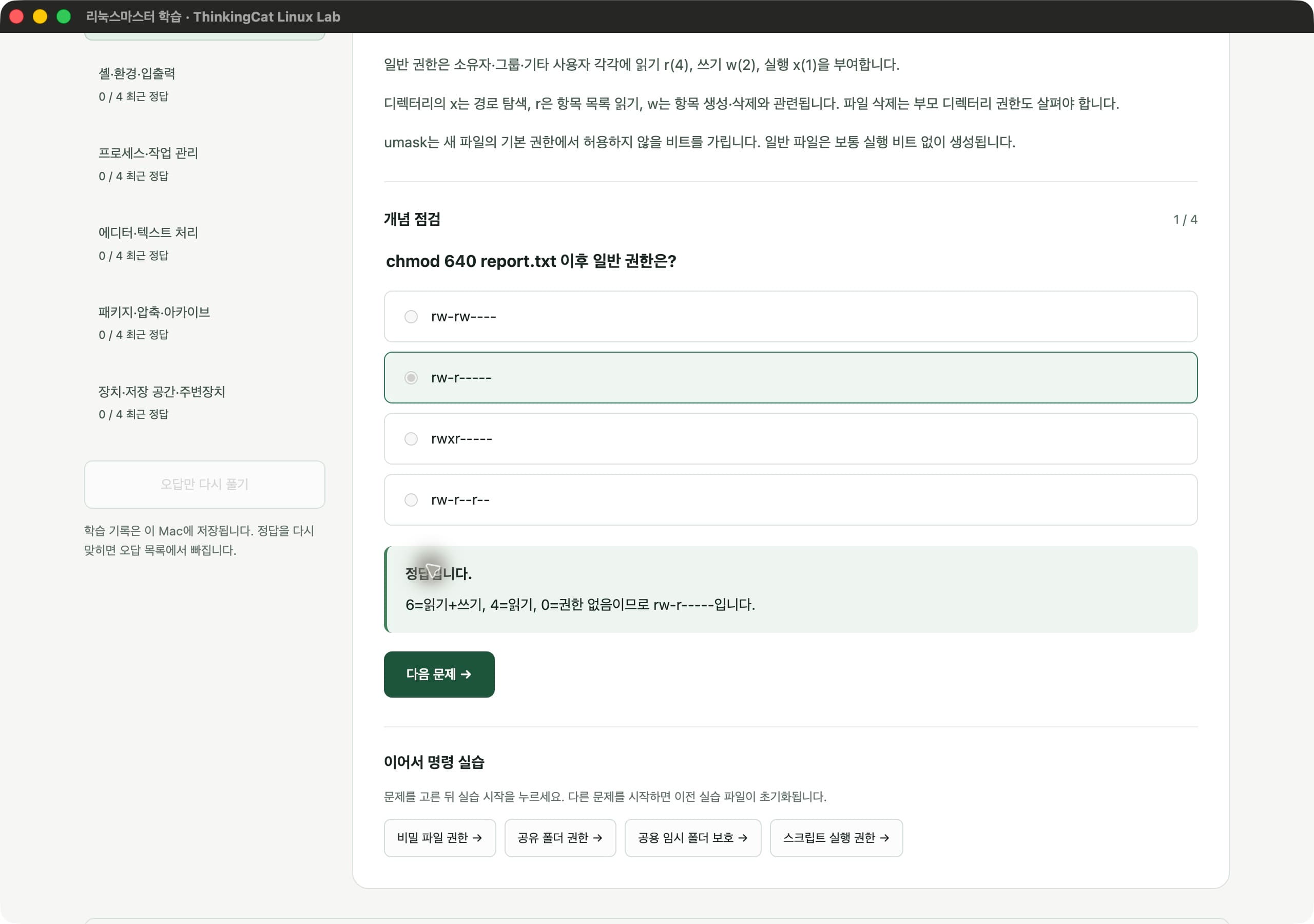The width and height of the screenshot is (1314, 924).
Task: Start the 비밀 파일 권한 practice
Action: [x=439, y=838]
